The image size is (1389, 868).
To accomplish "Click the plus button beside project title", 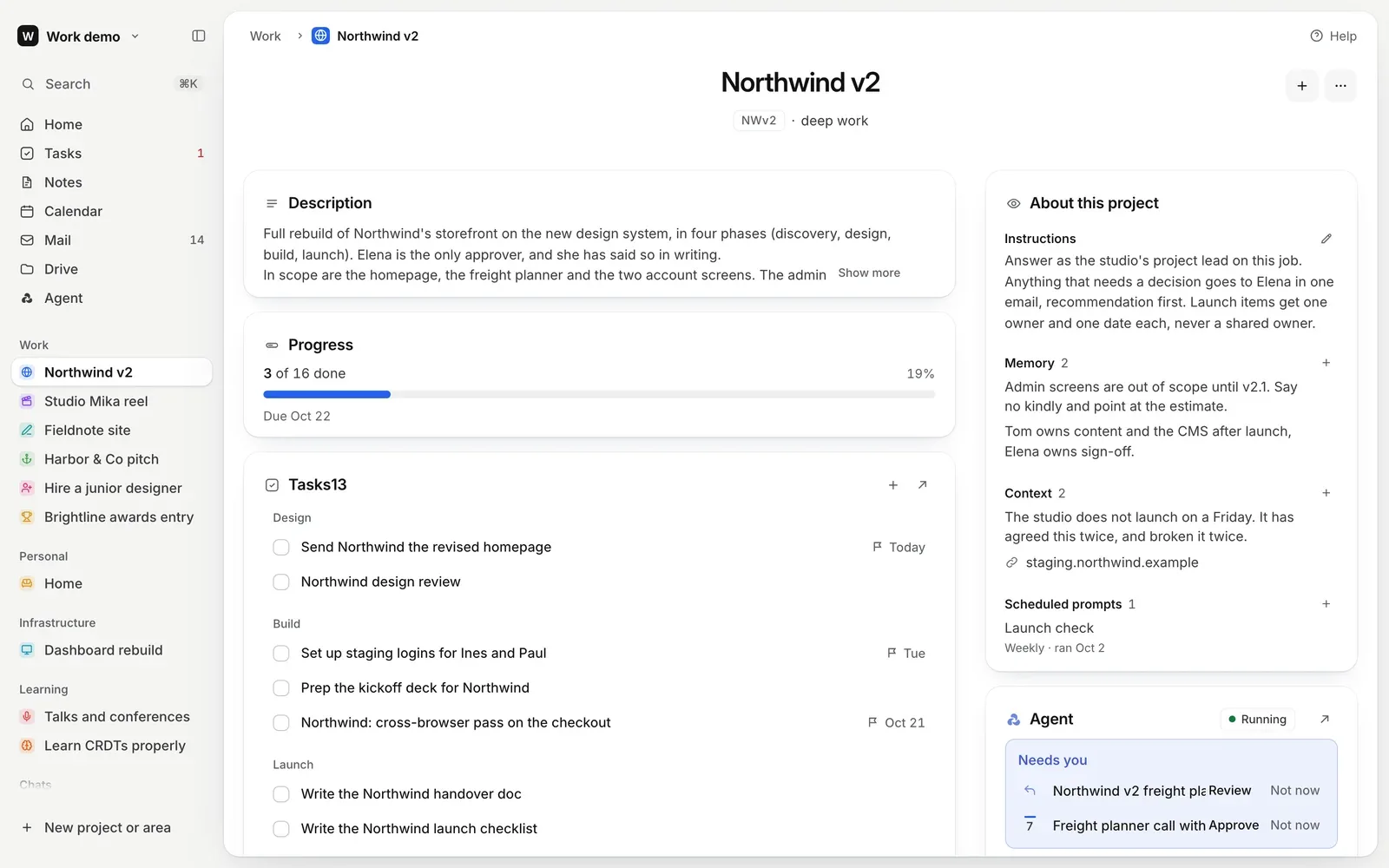I will tap(1302, 85).
